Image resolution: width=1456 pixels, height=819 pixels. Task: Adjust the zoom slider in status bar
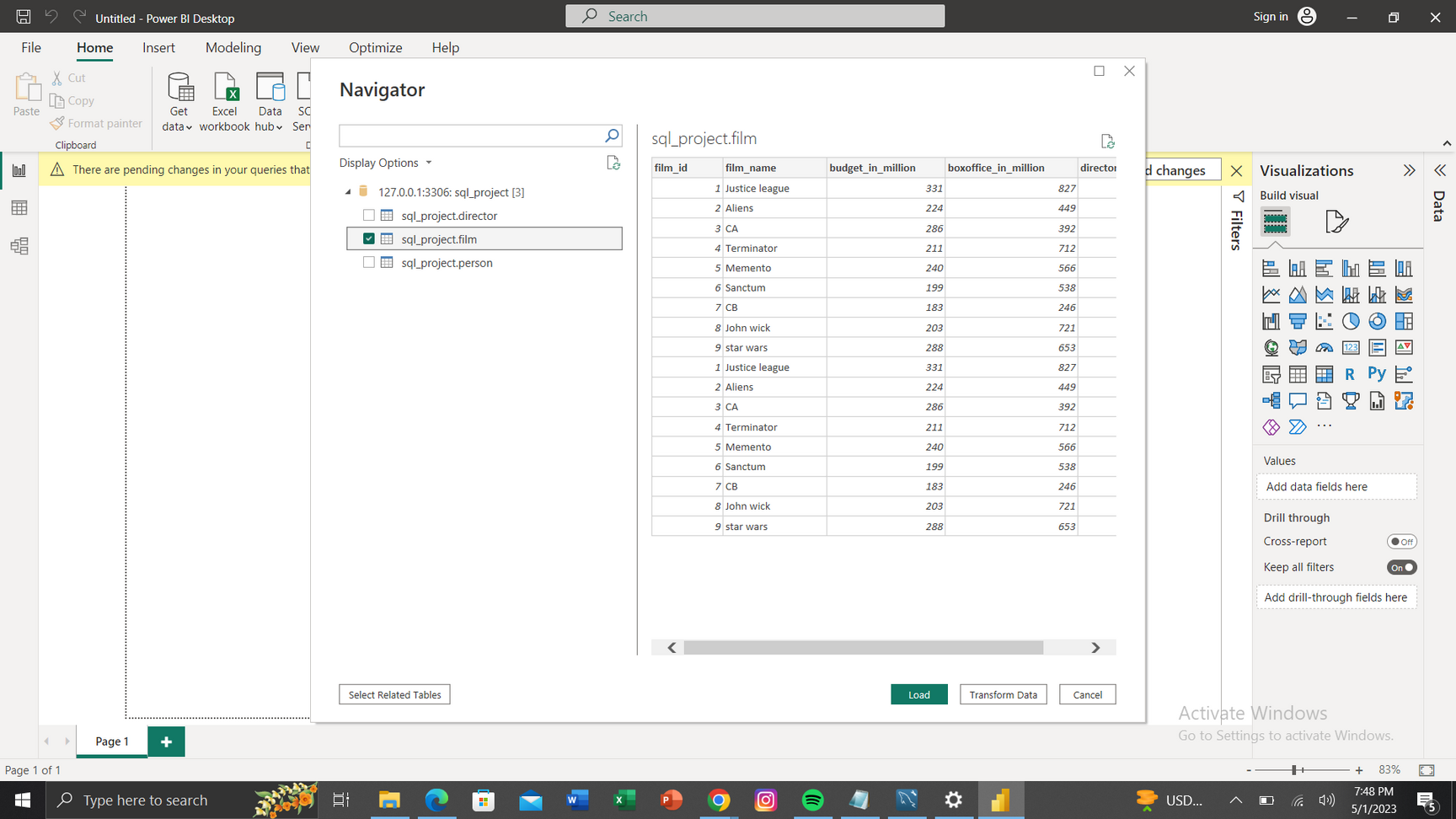coord(1295,770)
